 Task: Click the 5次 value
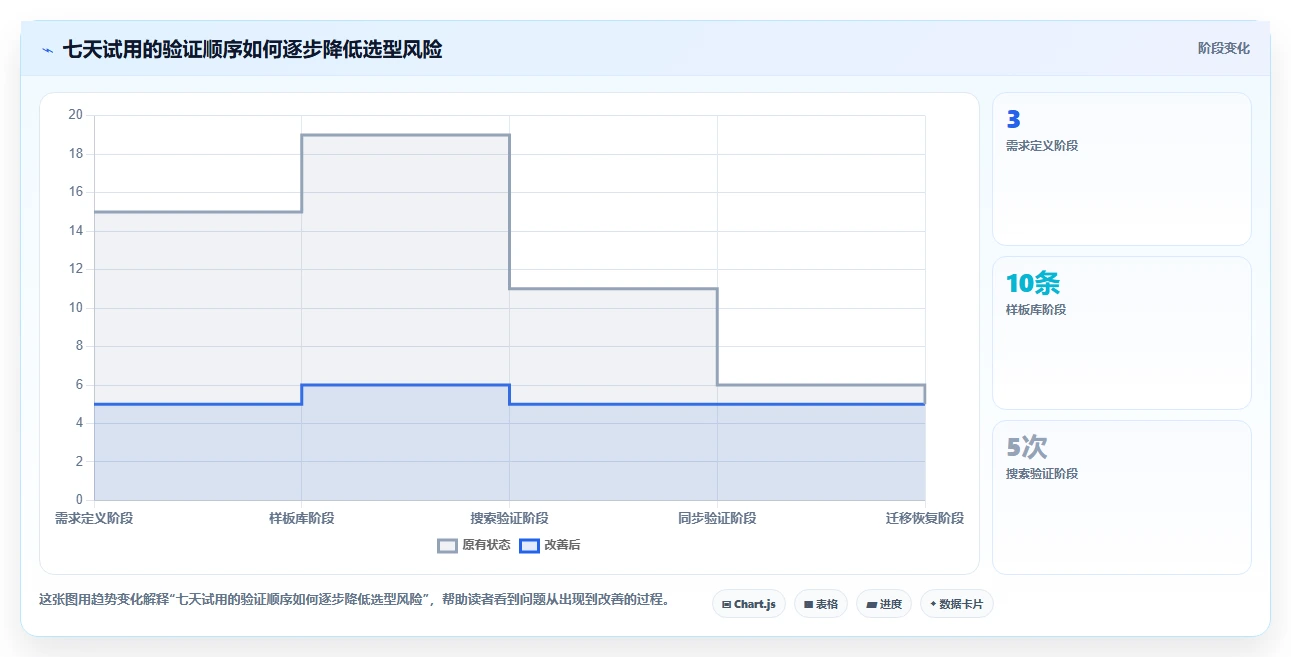point(1027,447)
